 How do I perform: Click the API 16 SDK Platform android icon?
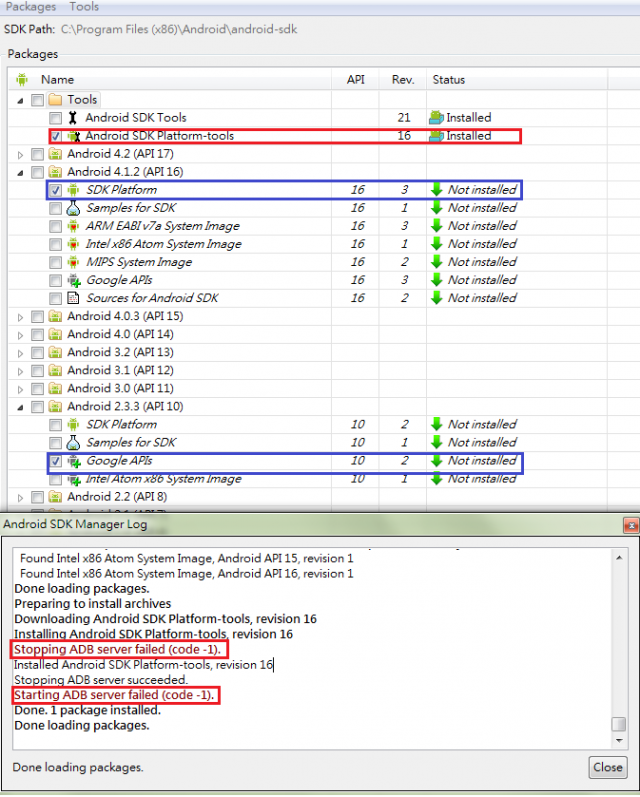click(73, 190)
